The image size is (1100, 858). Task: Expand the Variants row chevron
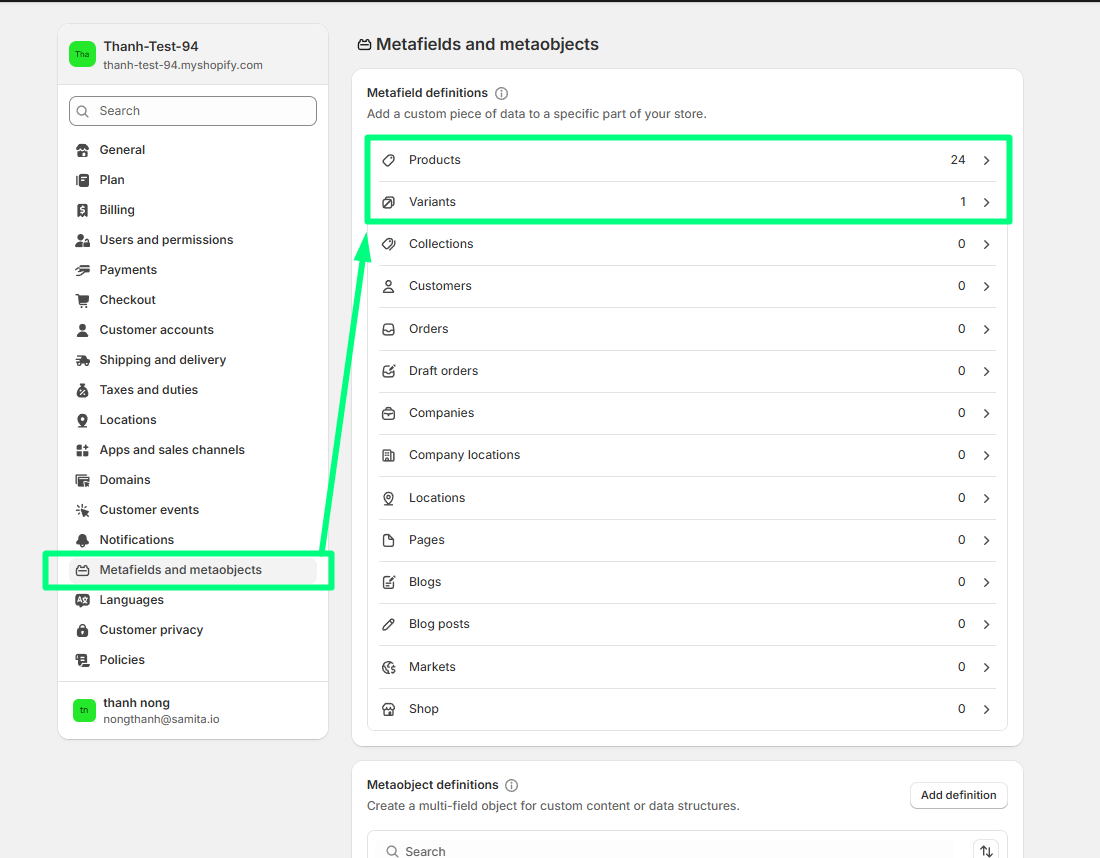(x=986, y=202)
